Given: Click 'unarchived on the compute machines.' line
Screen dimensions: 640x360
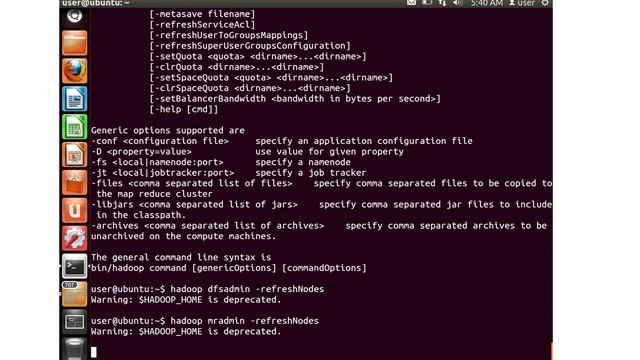Looking at the screenshot, I should click(184, 237).
